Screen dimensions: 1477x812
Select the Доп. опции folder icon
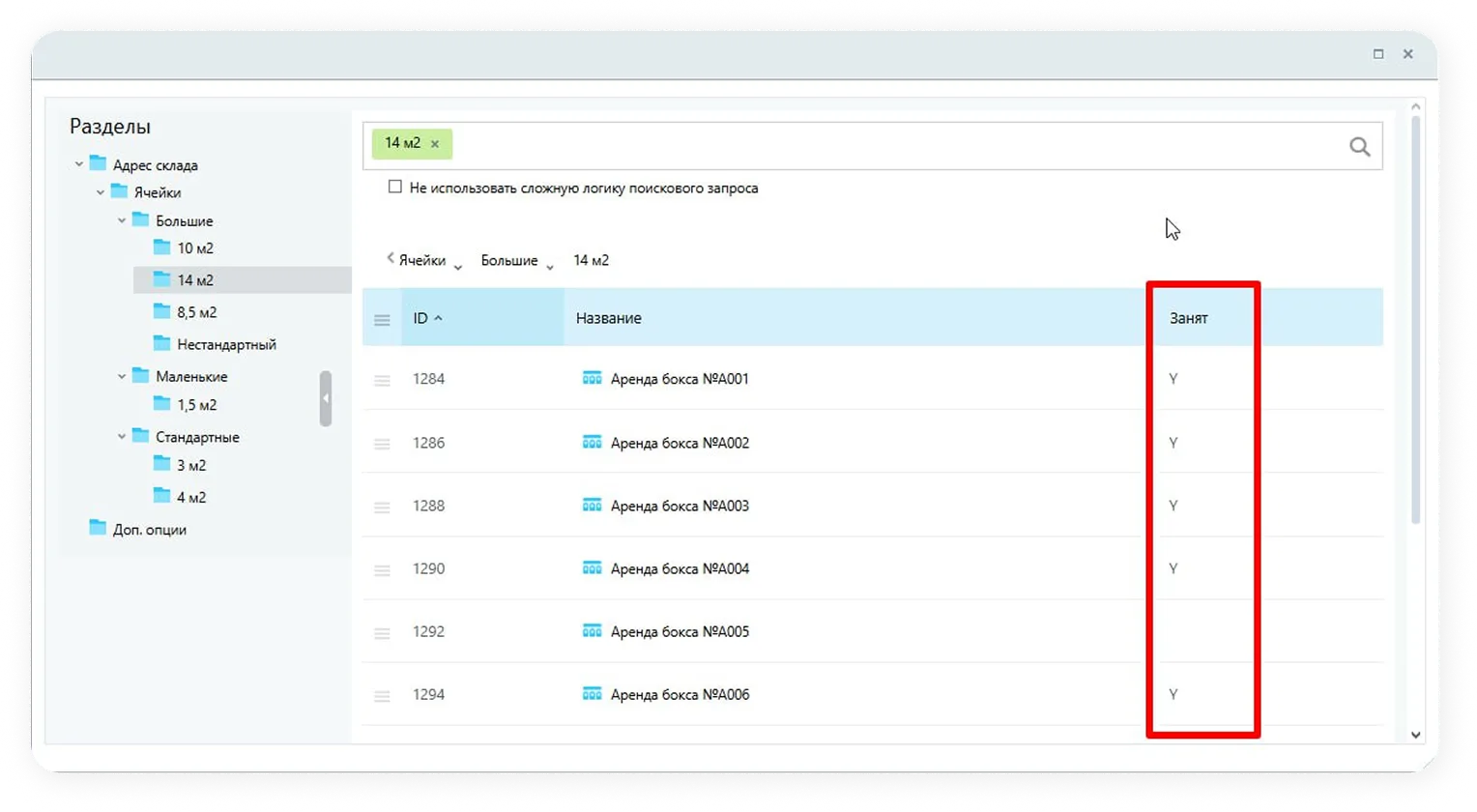pyautogui.click(x=98, y=529)
